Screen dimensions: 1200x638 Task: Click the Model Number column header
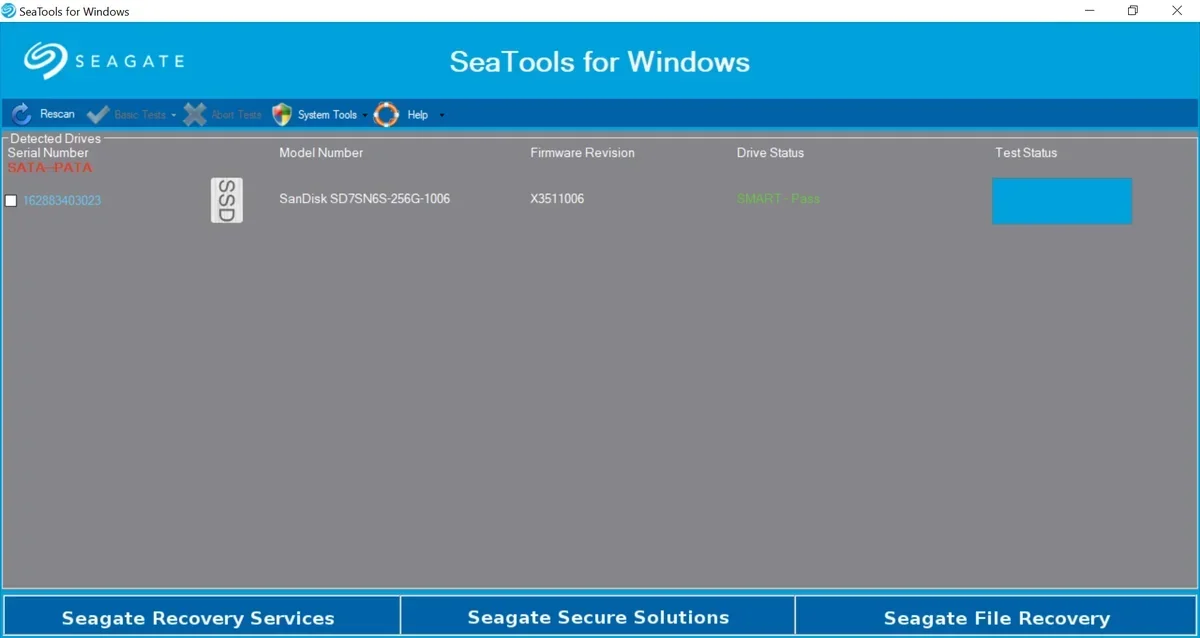[x=321, y=153]
